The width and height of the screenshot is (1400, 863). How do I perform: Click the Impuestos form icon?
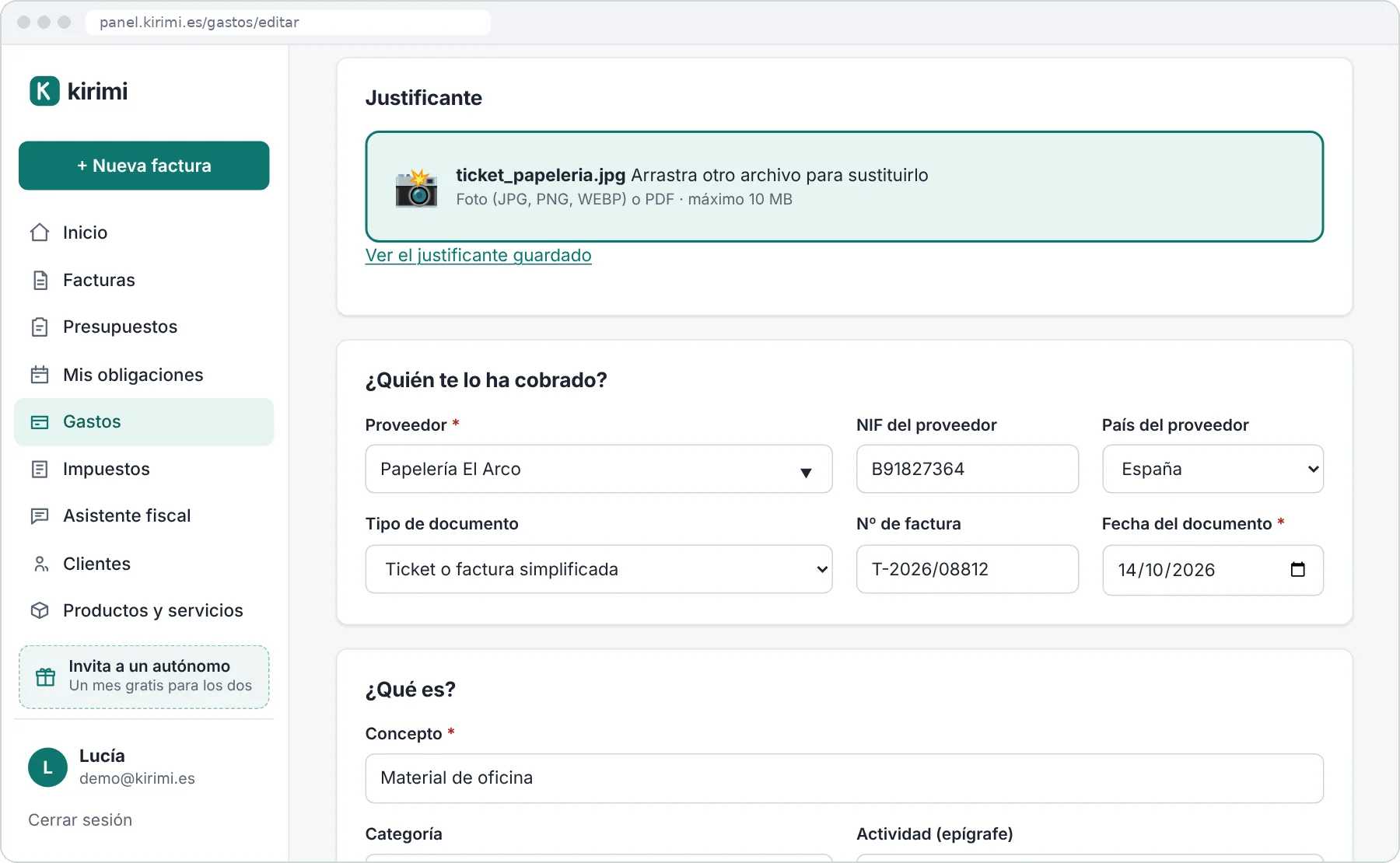[40, 470]
